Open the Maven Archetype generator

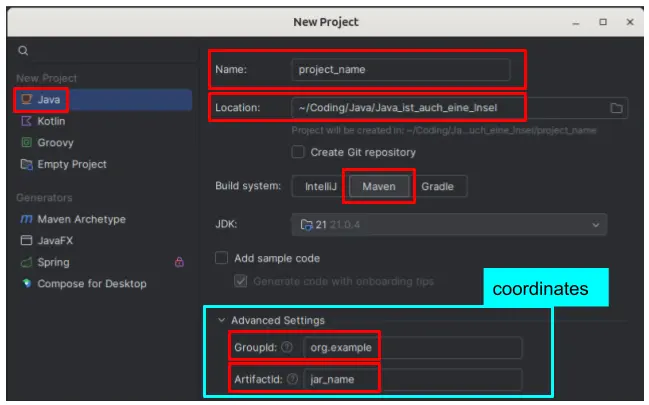point(80,220)
